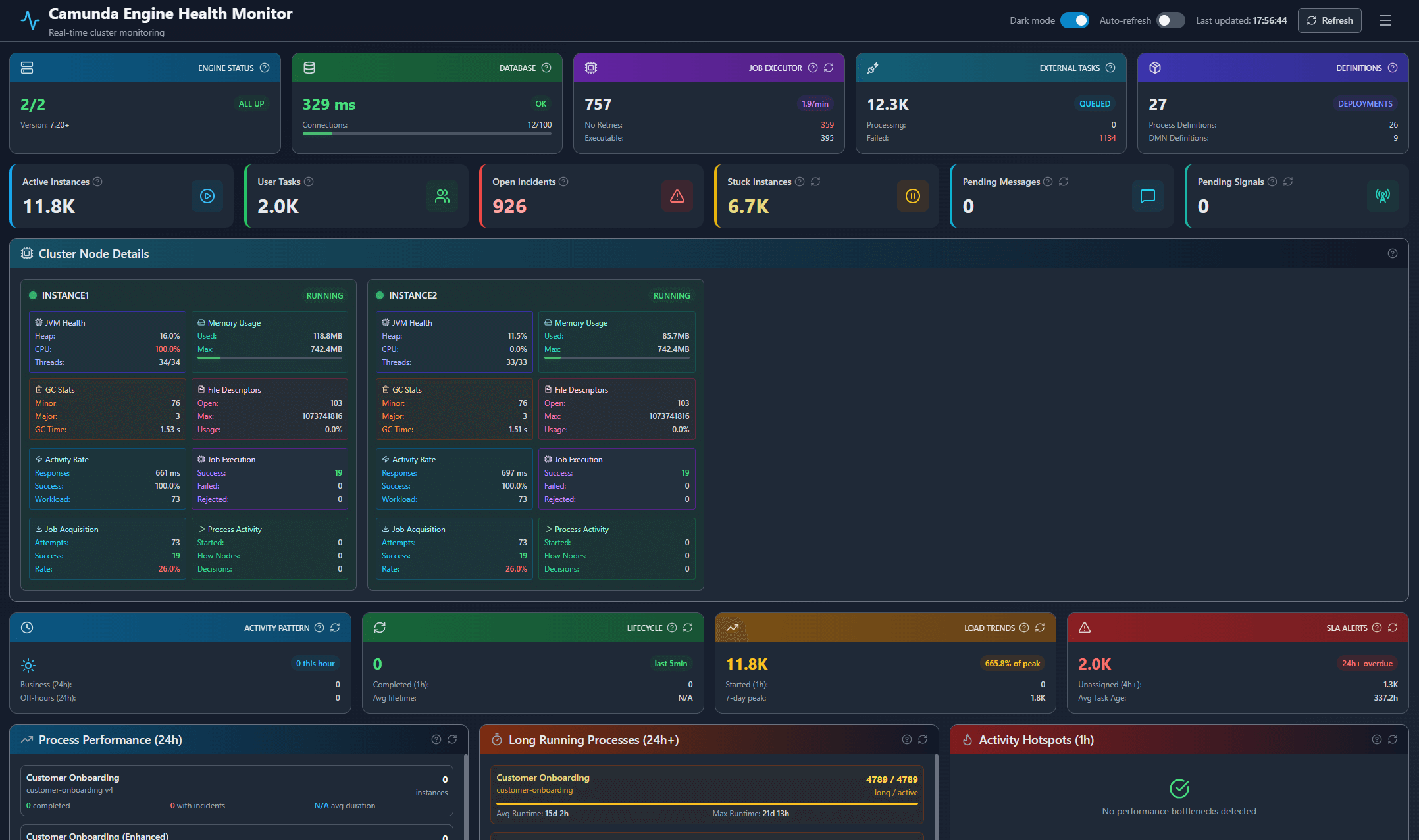Click the Job Executor CPU icon

tap(591, 68)
